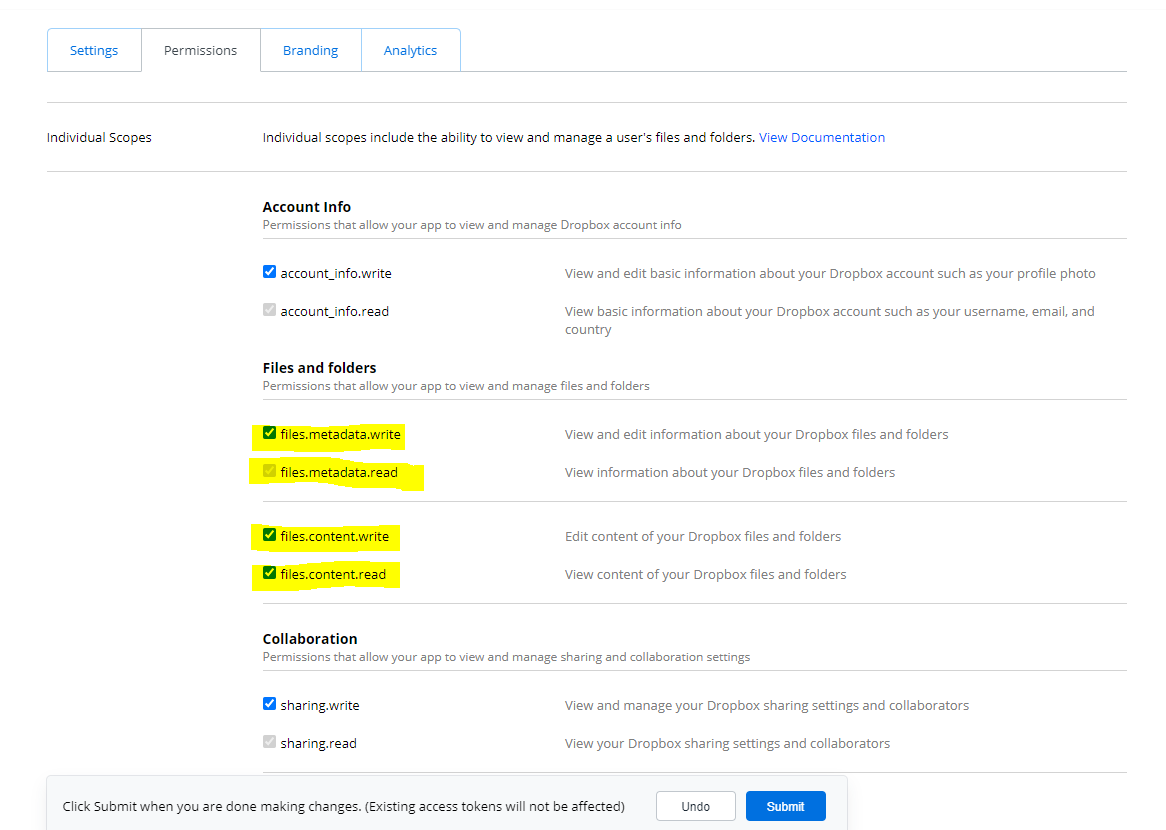The height and width of the screenshot is (830, 1166).
Task: Open the View Documentation link
Action: (x=821, y=137)
